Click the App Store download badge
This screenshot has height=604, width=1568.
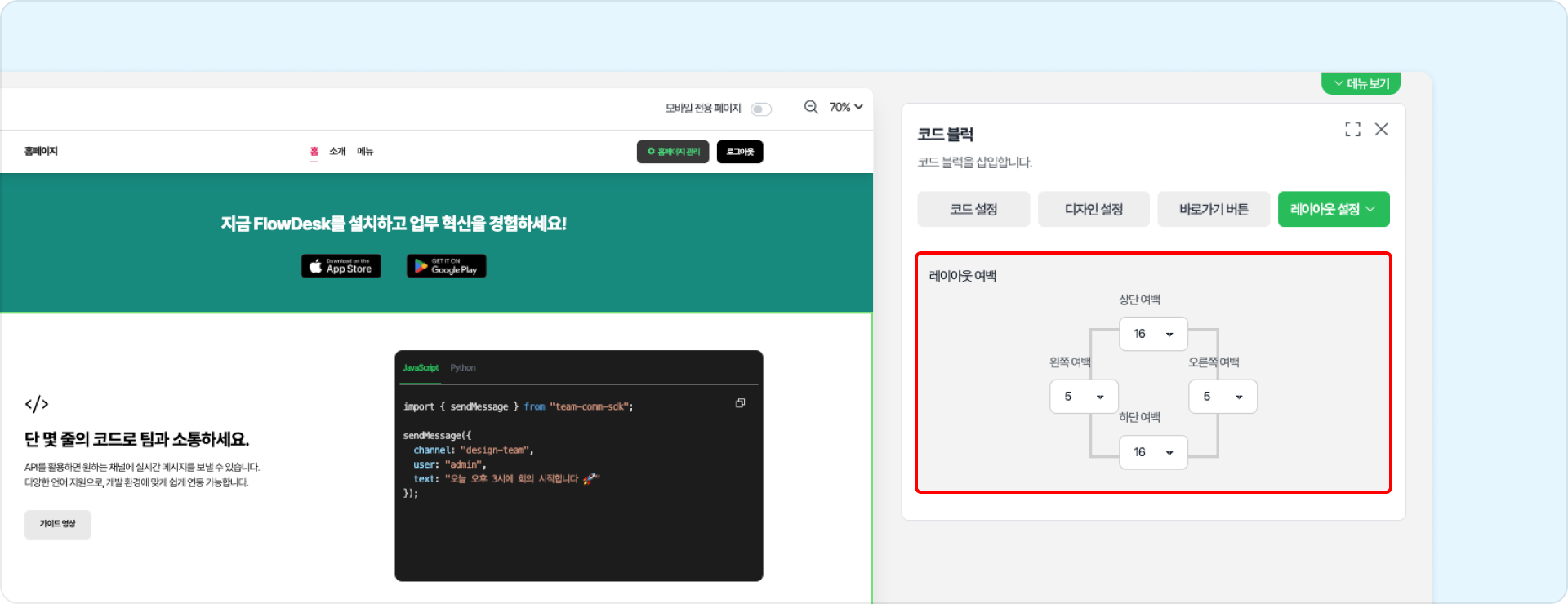[x=341, y=266]
